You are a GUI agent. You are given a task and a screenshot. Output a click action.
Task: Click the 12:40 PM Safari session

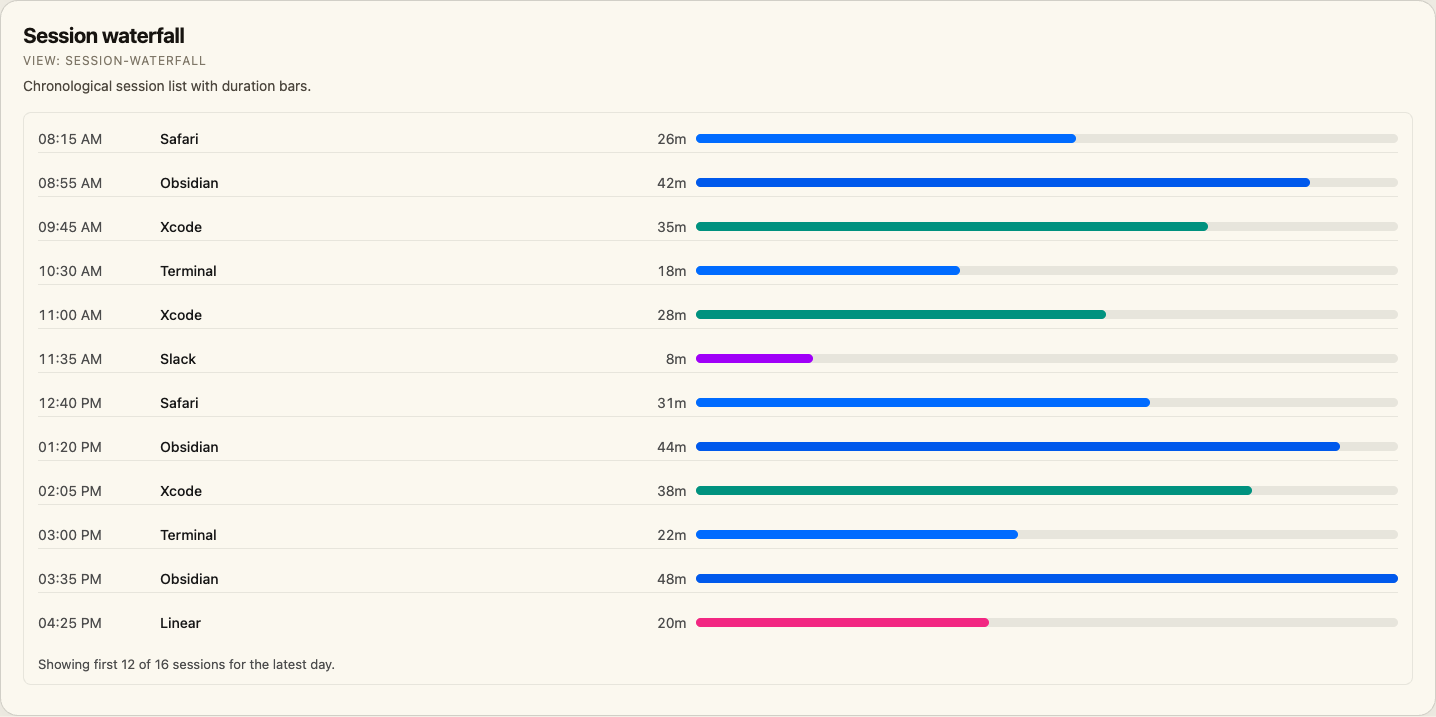click(717, 403)
